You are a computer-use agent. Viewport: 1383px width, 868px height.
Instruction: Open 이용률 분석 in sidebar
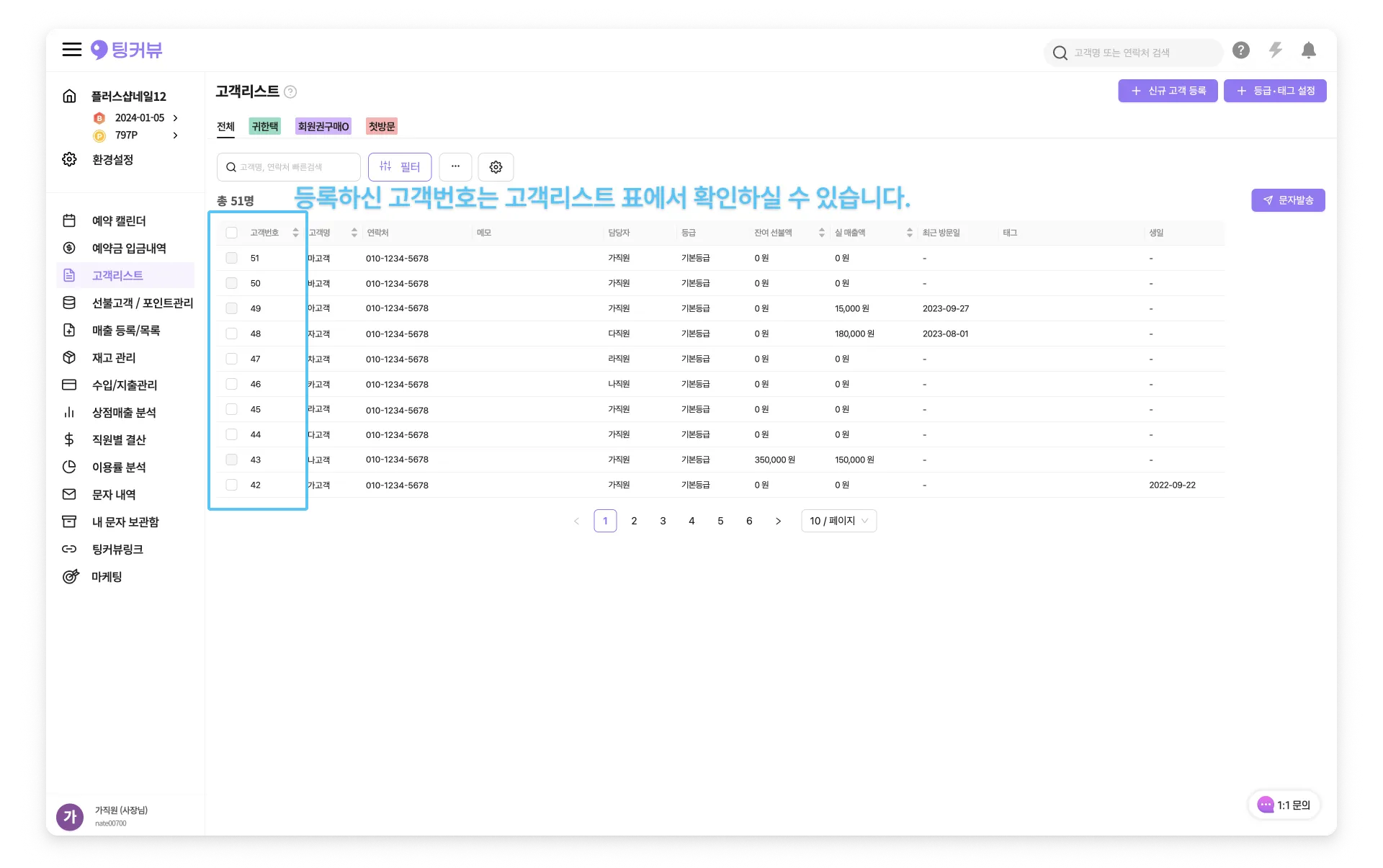pos(118,467)
